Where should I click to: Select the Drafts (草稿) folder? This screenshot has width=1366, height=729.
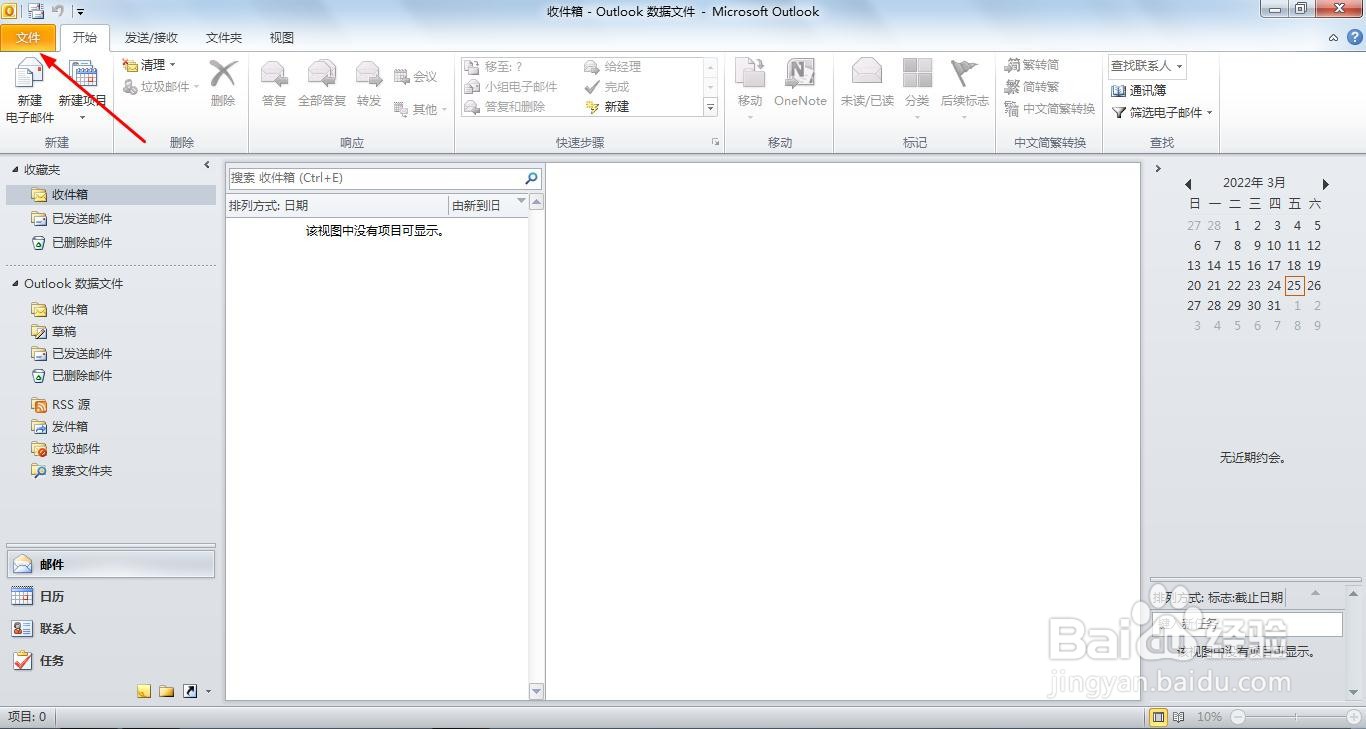point(54,331)
